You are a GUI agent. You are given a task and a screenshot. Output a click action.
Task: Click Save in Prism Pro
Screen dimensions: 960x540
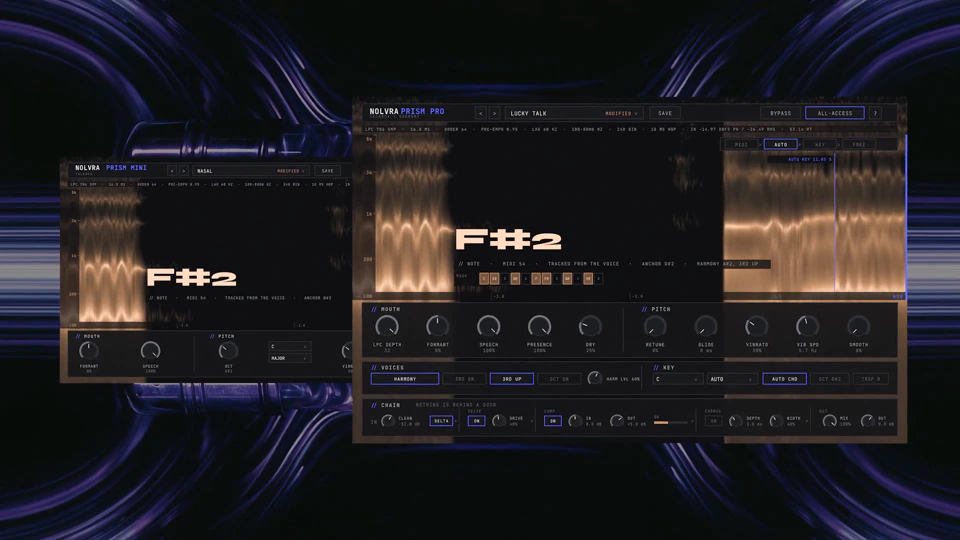coord(665,113)
